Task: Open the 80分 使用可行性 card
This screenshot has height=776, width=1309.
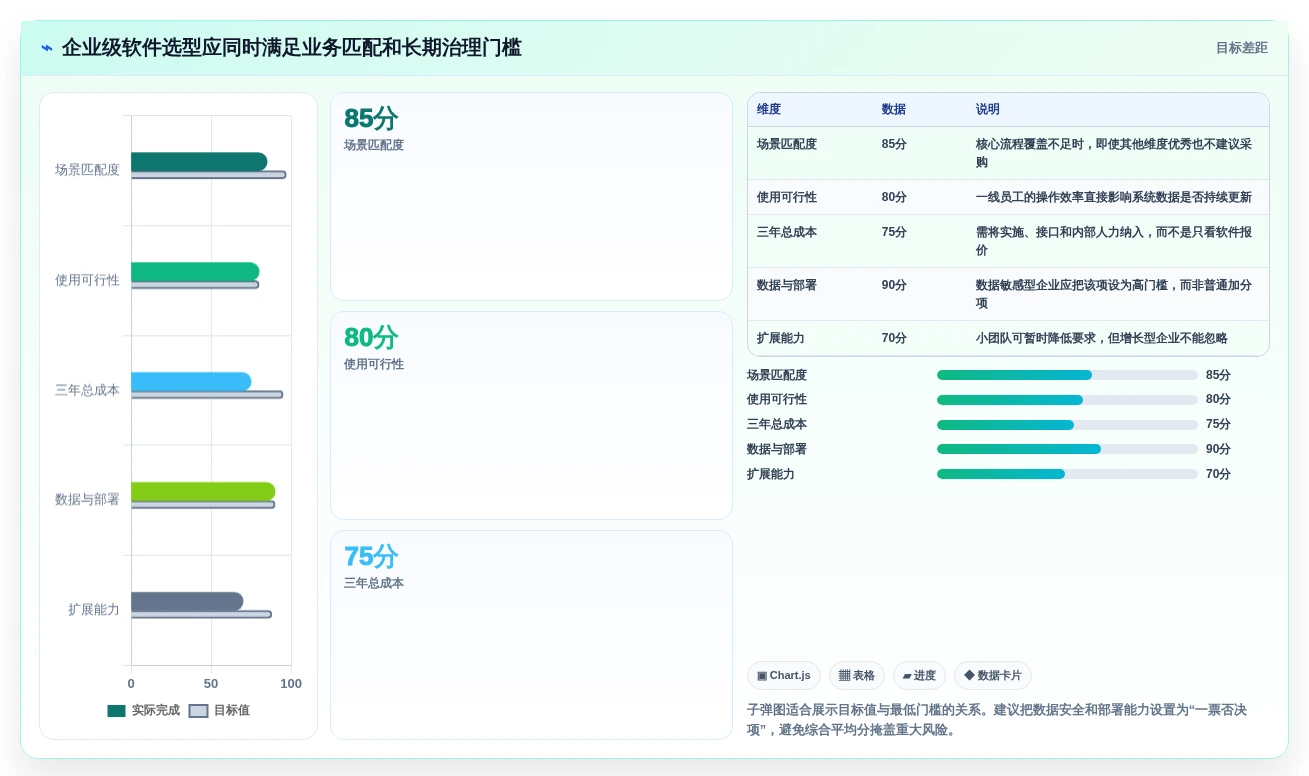Action: point(531,416)
